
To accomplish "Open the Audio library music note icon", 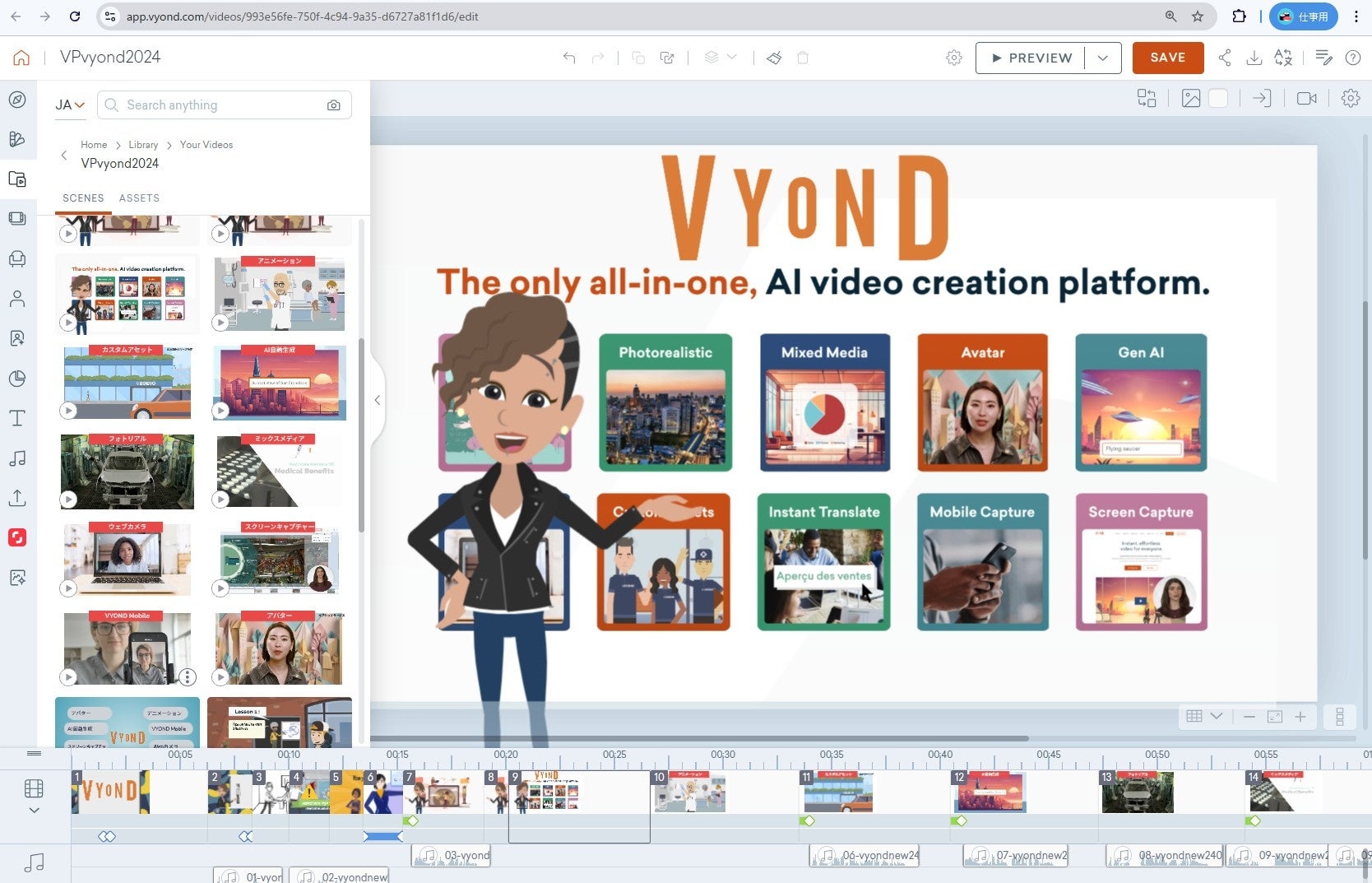I will pos(17,458).
